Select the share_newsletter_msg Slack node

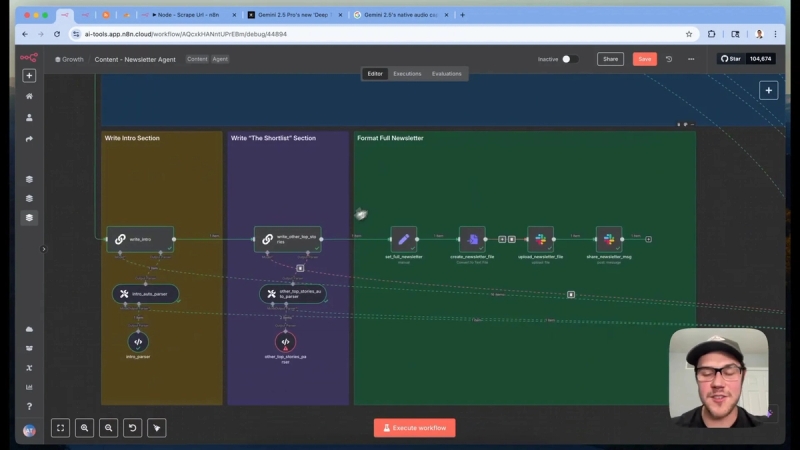pyautogui.click(x=609, y=239)
